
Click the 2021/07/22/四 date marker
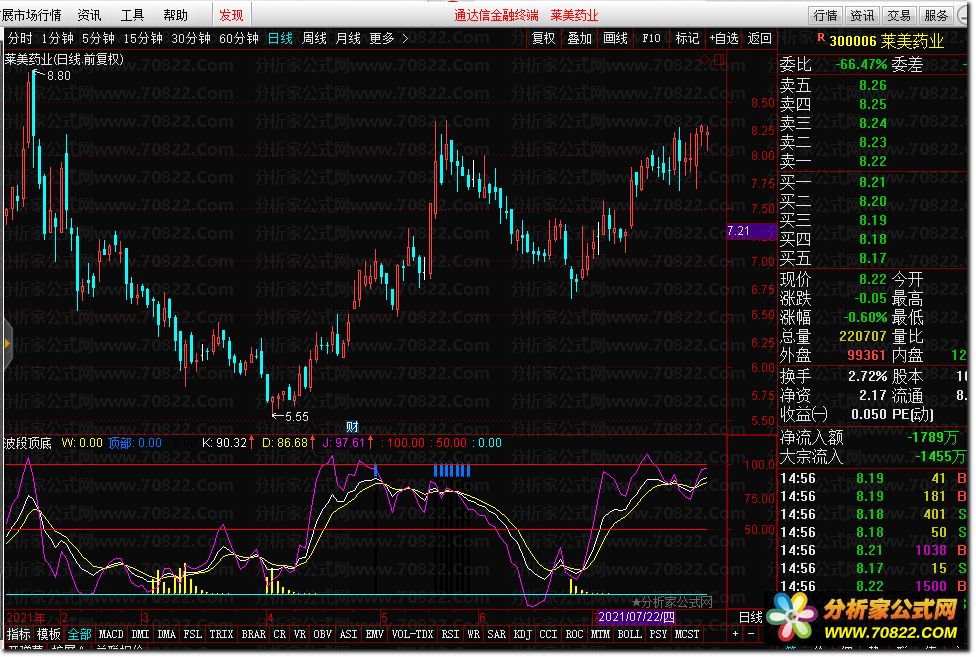coord(636,617)
